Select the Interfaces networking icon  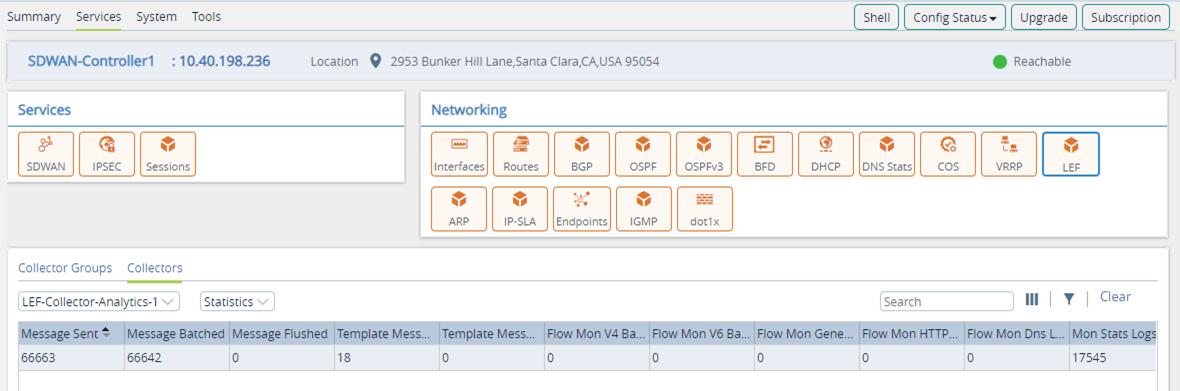459,154
